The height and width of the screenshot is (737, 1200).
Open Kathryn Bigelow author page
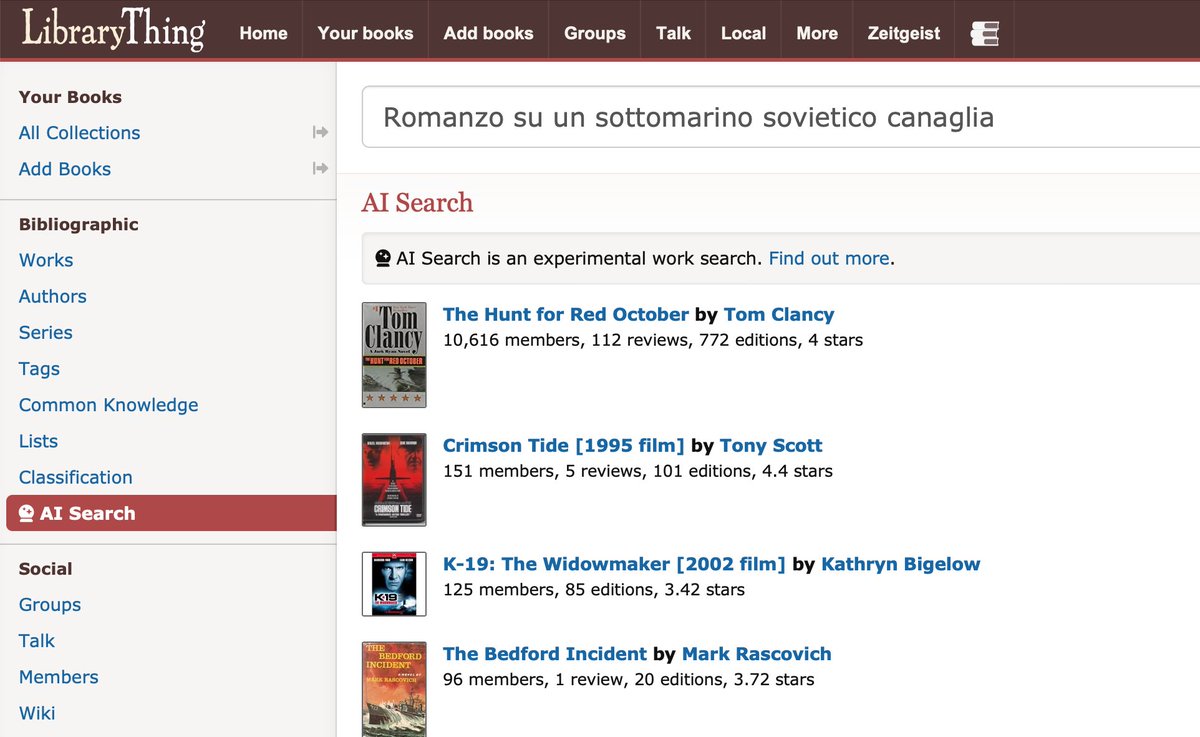pos(901,564)
